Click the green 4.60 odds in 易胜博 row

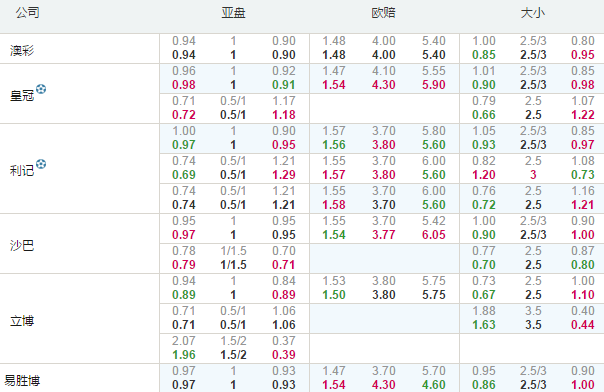click(x=434, y=385)
